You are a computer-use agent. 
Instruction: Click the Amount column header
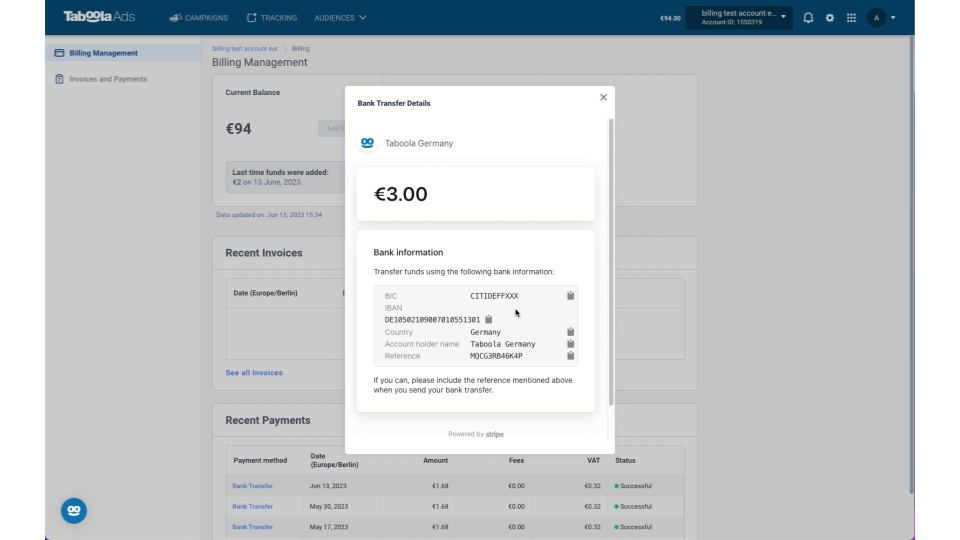[435, 460]
